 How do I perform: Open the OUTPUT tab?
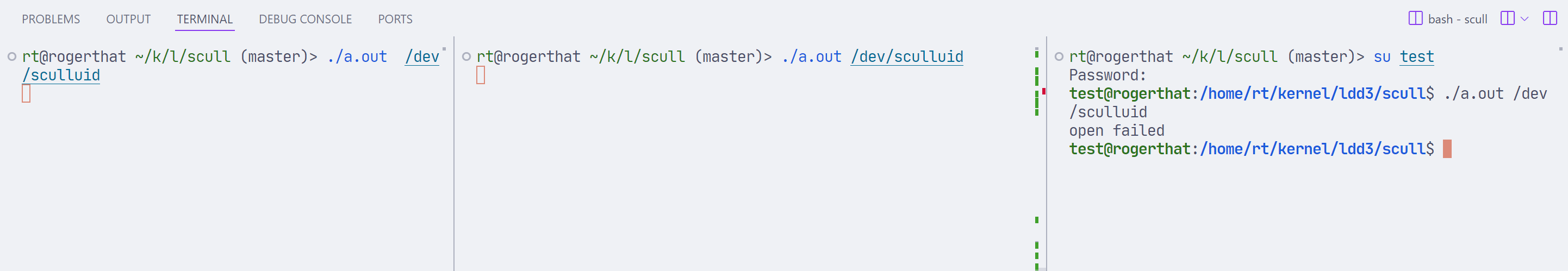(x=128, y=19)
